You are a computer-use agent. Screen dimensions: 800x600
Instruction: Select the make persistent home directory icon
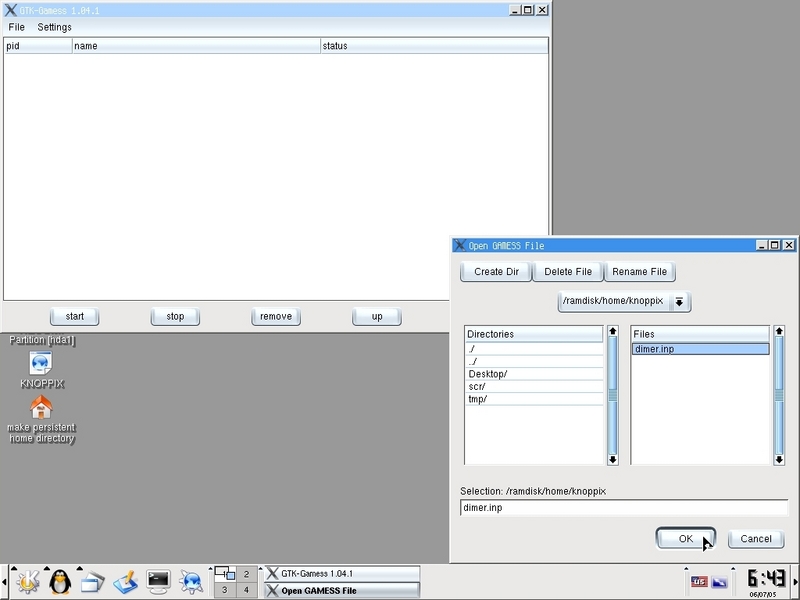(41, 408)
